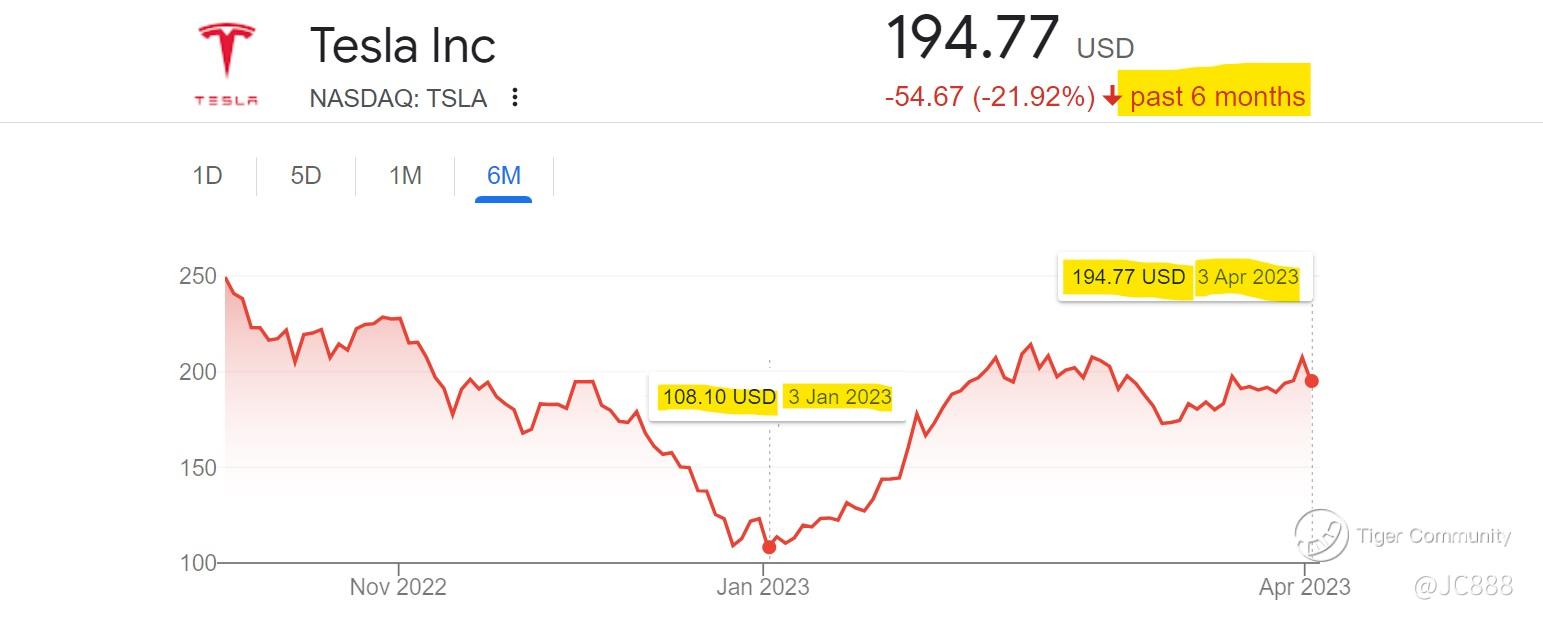Viewport: 1543px width, 620px height.
Task: Click the Tesla logo icon
Action: point(226,65)
